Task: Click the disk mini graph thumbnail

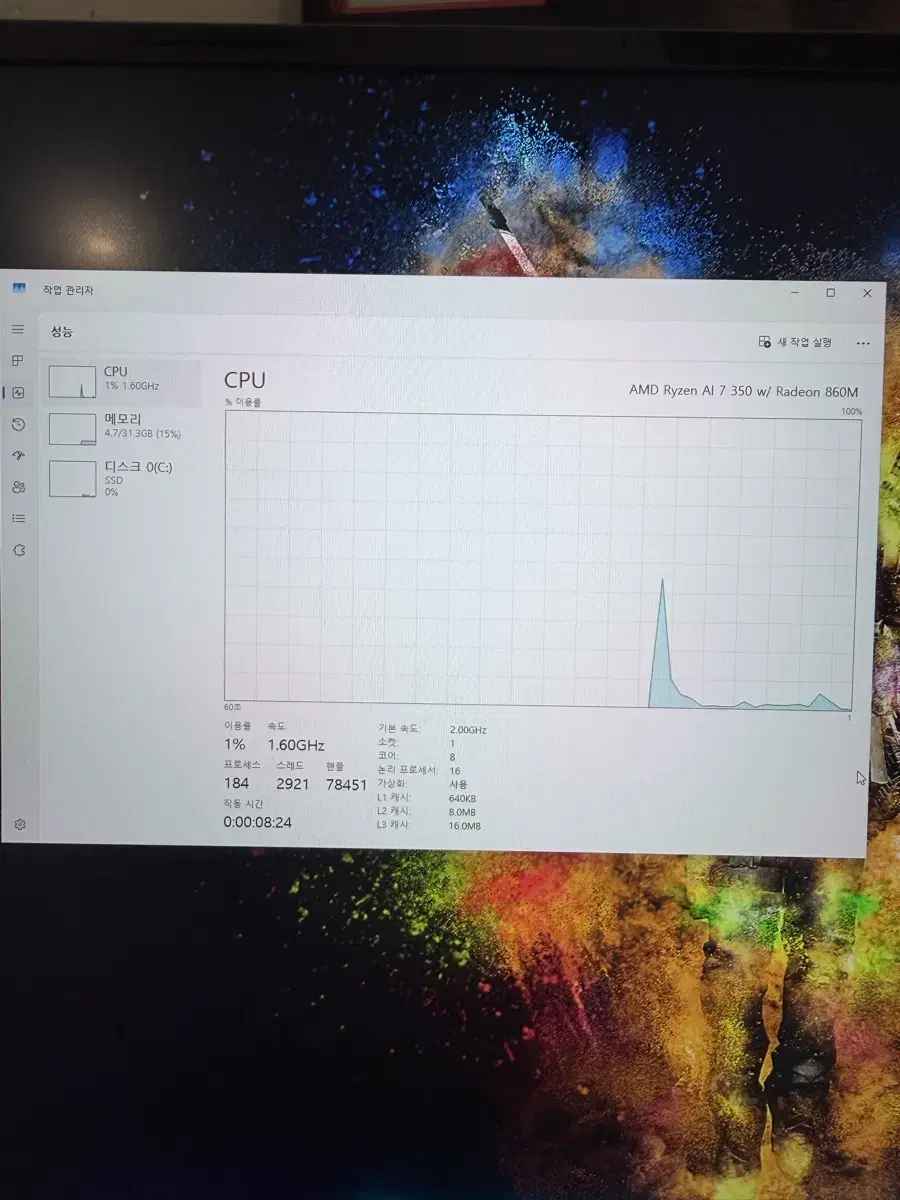Action: pyautogui.click(x=73, y=479)
